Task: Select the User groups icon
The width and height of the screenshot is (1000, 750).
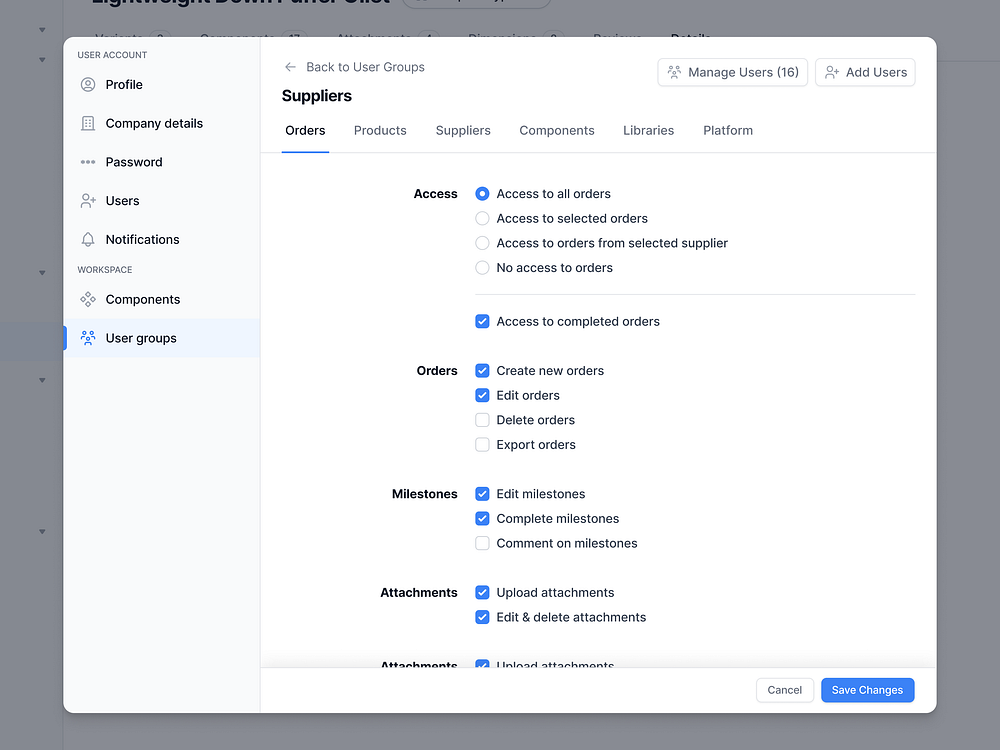Action: point(89,338)
